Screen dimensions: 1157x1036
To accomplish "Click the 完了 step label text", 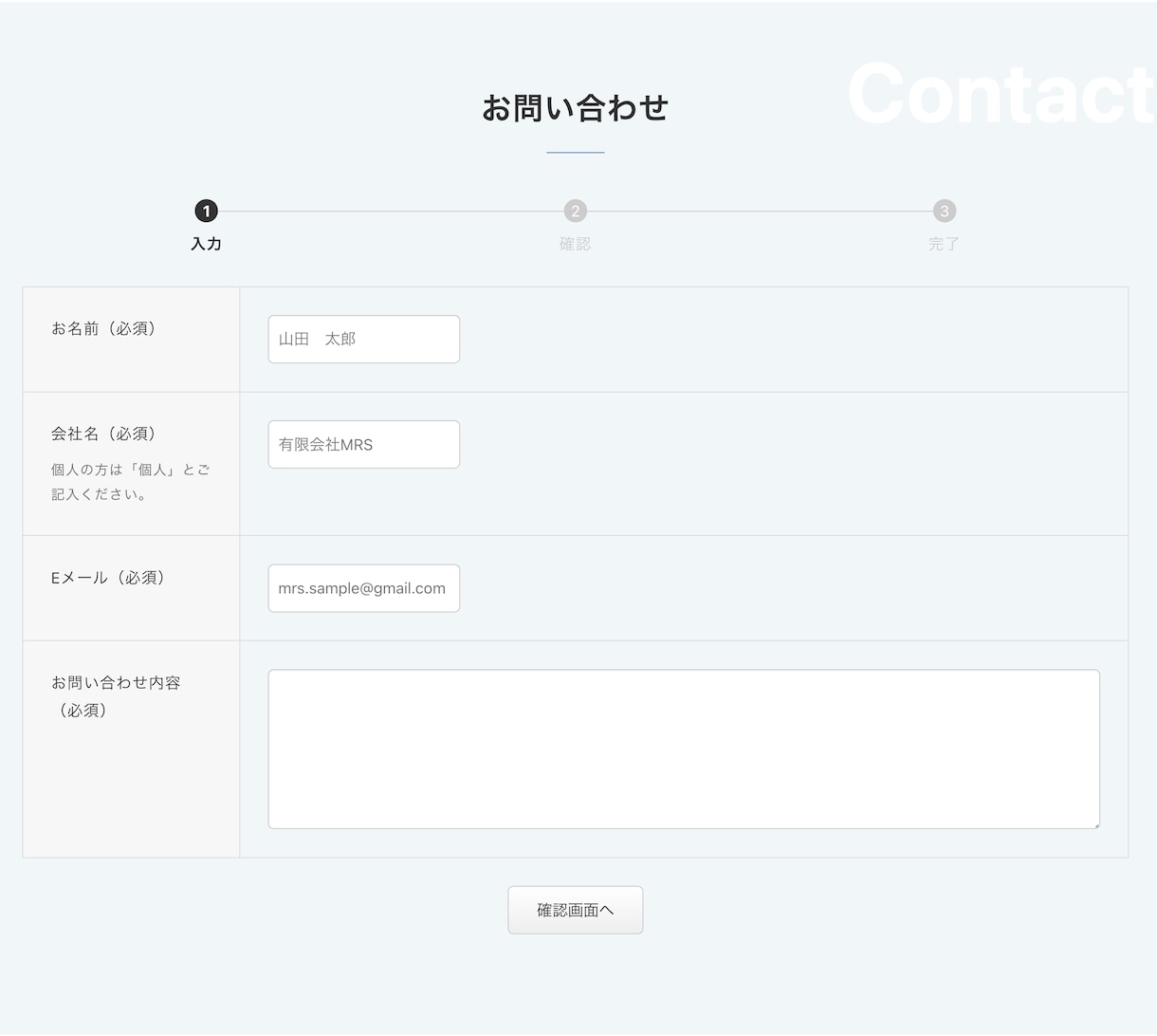I will 944,244.
